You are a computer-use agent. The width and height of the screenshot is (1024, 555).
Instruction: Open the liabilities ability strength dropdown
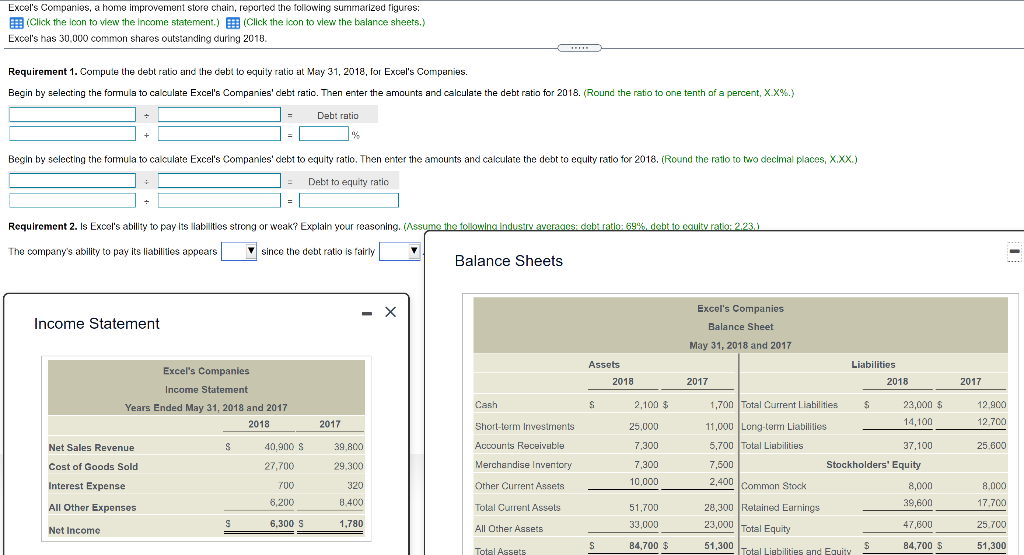coord(239,251)
